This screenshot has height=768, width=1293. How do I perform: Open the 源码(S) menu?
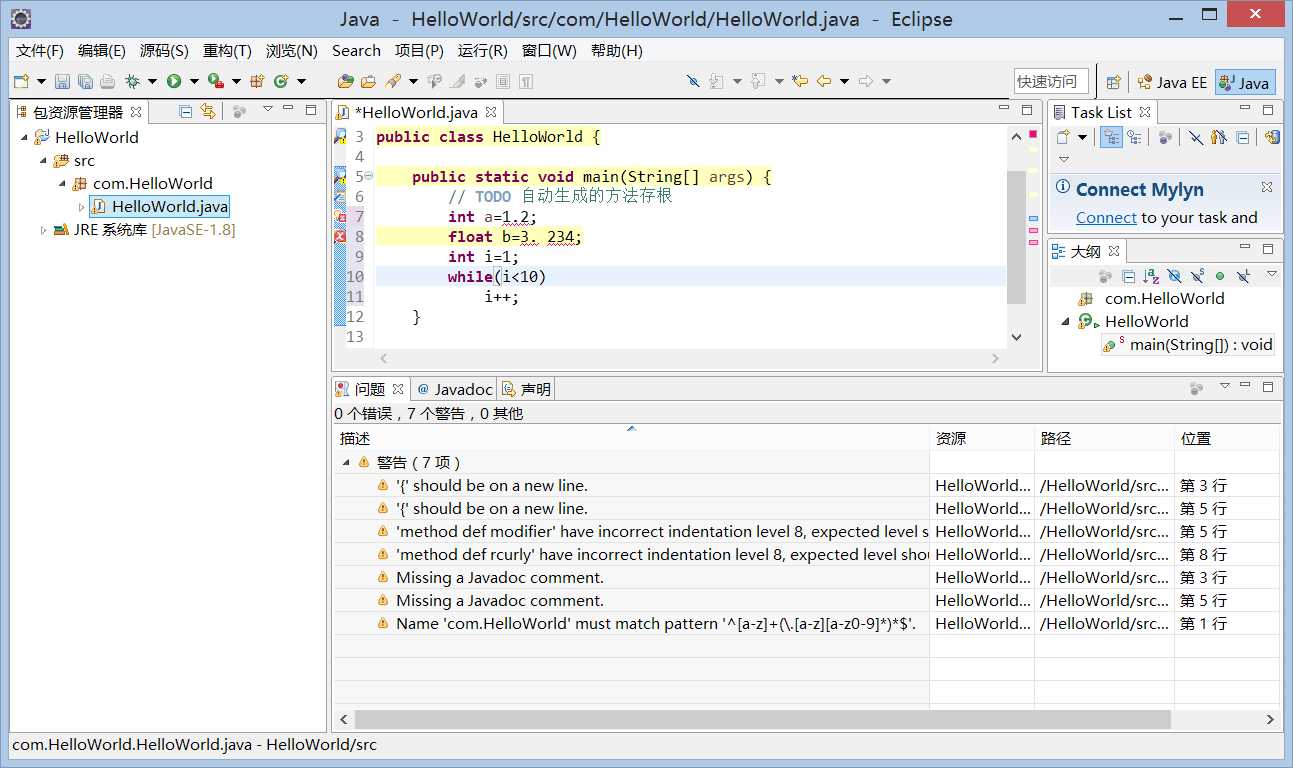[x=164, y=50]
